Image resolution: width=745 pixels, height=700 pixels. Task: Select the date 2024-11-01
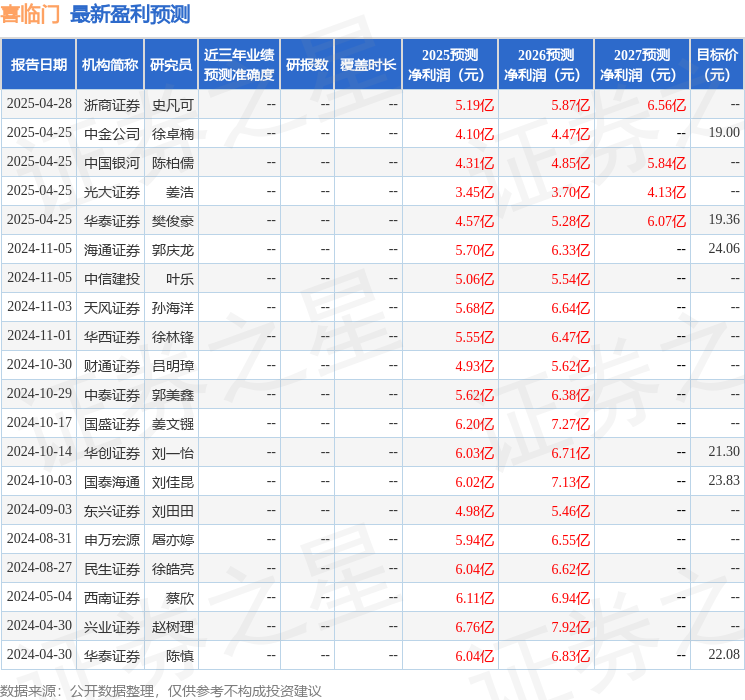pyautogui.click(x=39, y=336)
